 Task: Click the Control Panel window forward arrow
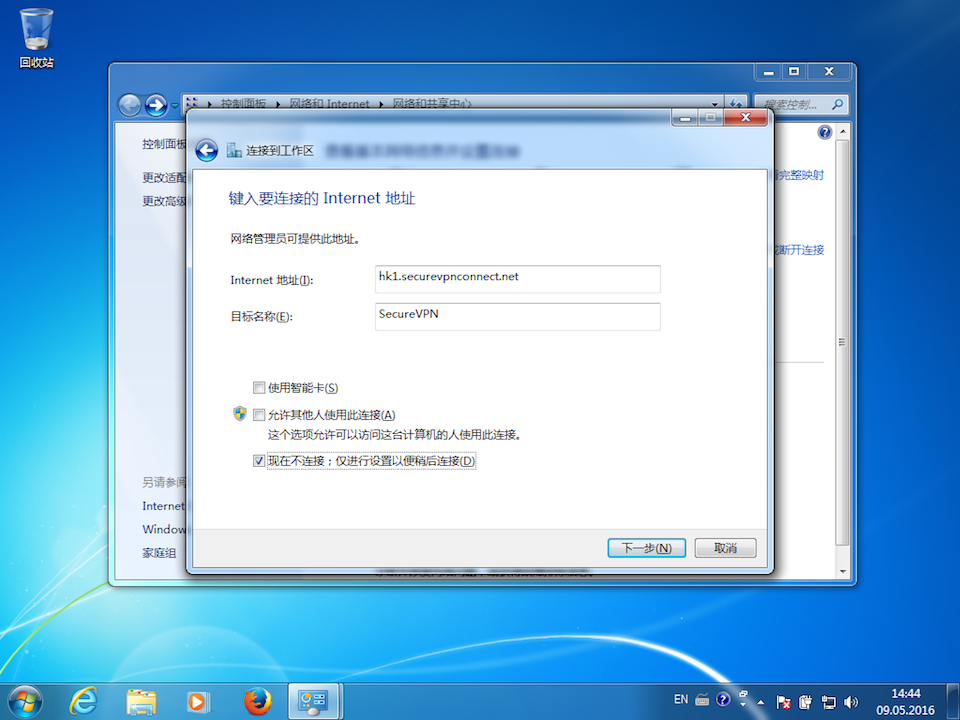click(156, 105)
